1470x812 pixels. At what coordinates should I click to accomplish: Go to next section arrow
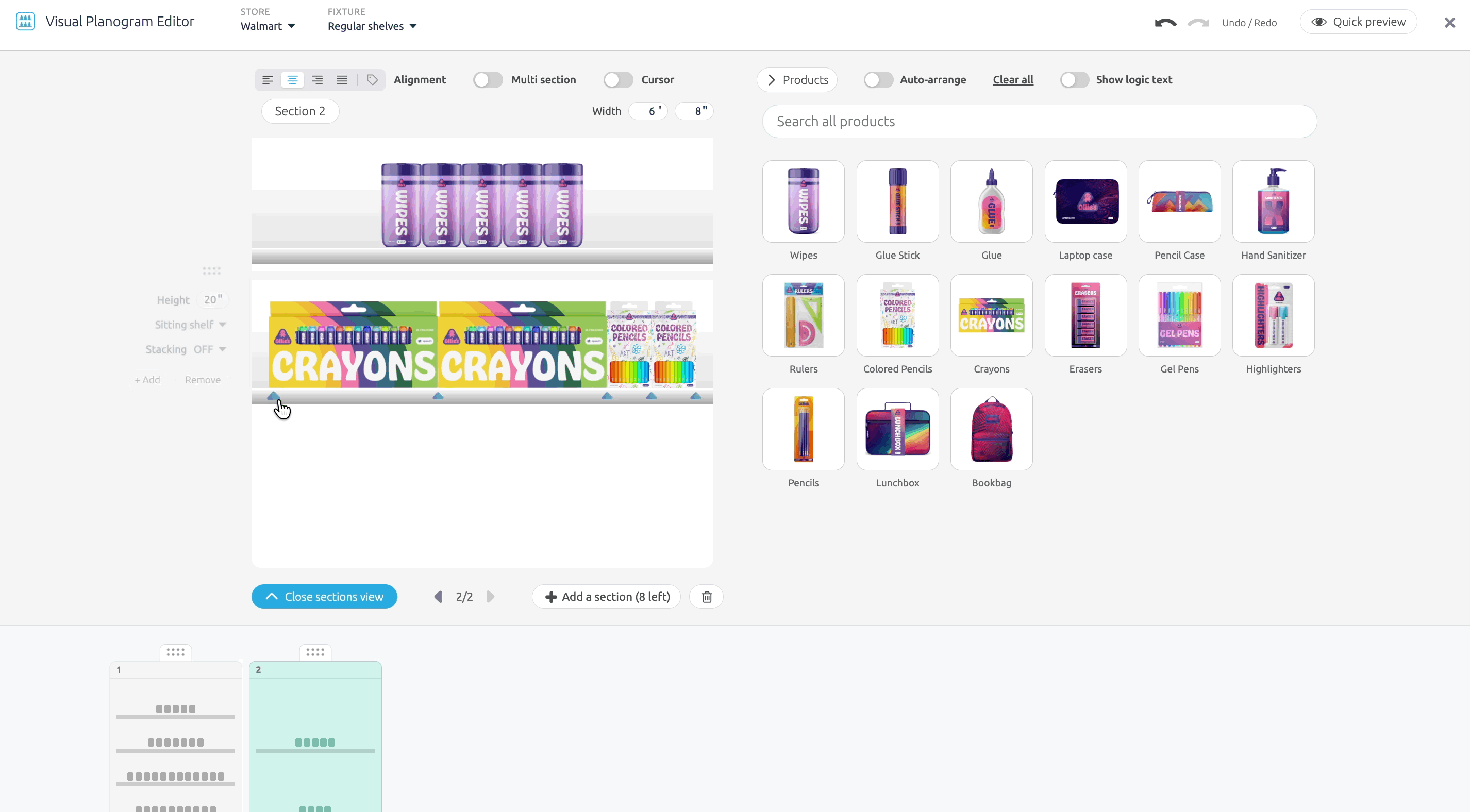(x=490, y=597)
